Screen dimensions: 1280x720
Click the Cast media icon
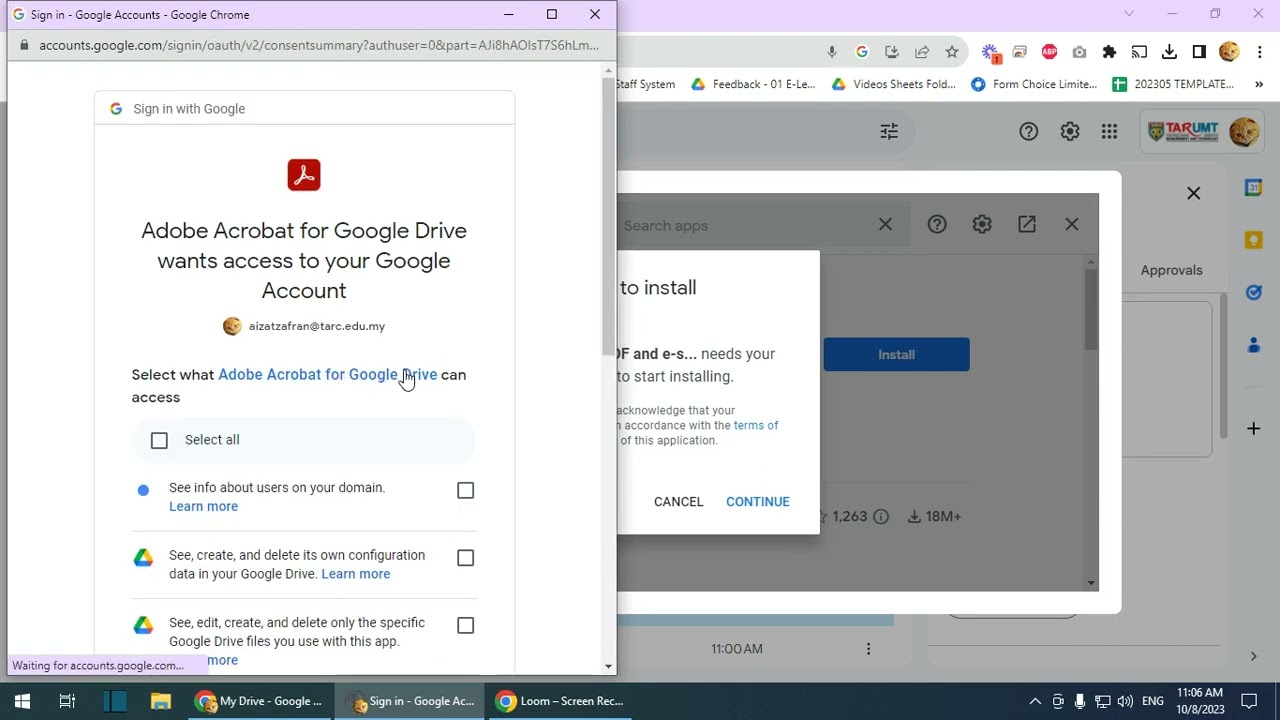(x=1139, y=52)
